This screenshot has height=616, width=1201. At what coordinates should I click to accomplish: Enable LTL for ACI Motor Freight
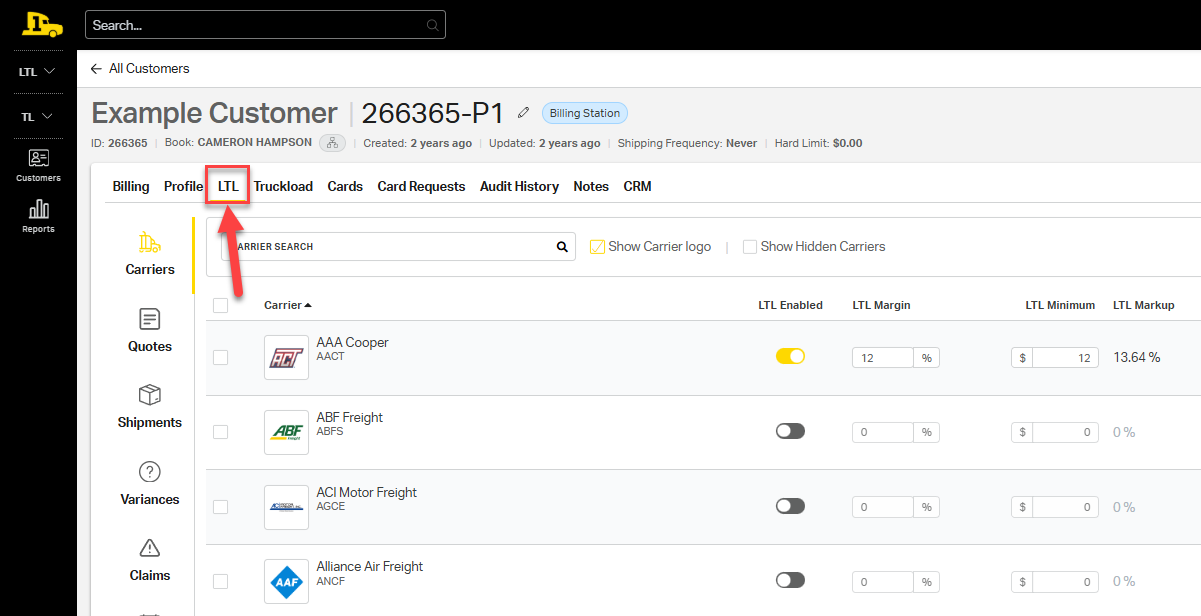(x=790, y=506)
